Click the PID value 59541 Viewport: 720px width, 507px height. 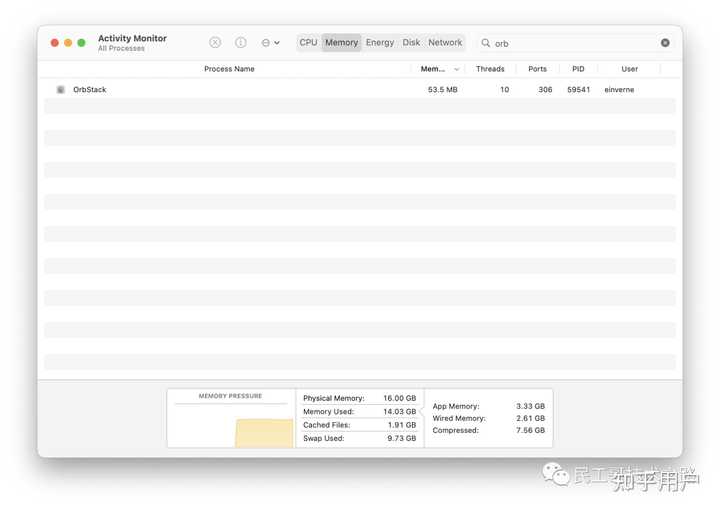coord(579,90)
